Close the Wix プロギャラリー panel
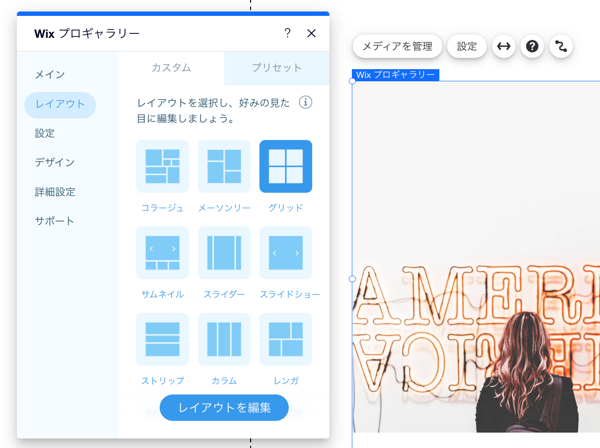Image resolution: width=600 pixels, height=448 pixels. (x=311, y=33)
